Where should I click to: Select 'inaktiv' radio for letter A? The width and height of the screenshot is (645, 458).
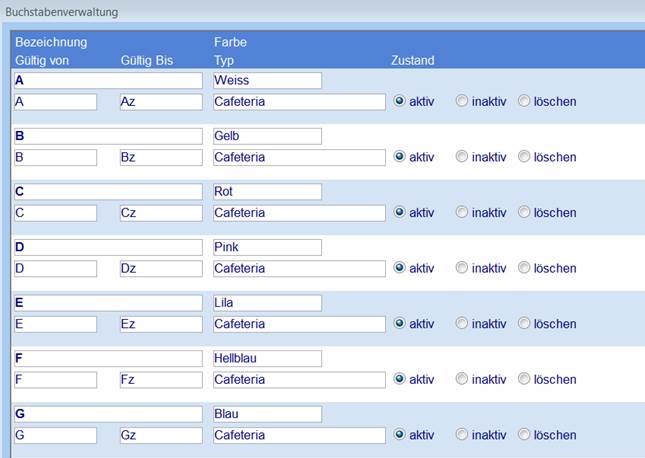point(462,101)
